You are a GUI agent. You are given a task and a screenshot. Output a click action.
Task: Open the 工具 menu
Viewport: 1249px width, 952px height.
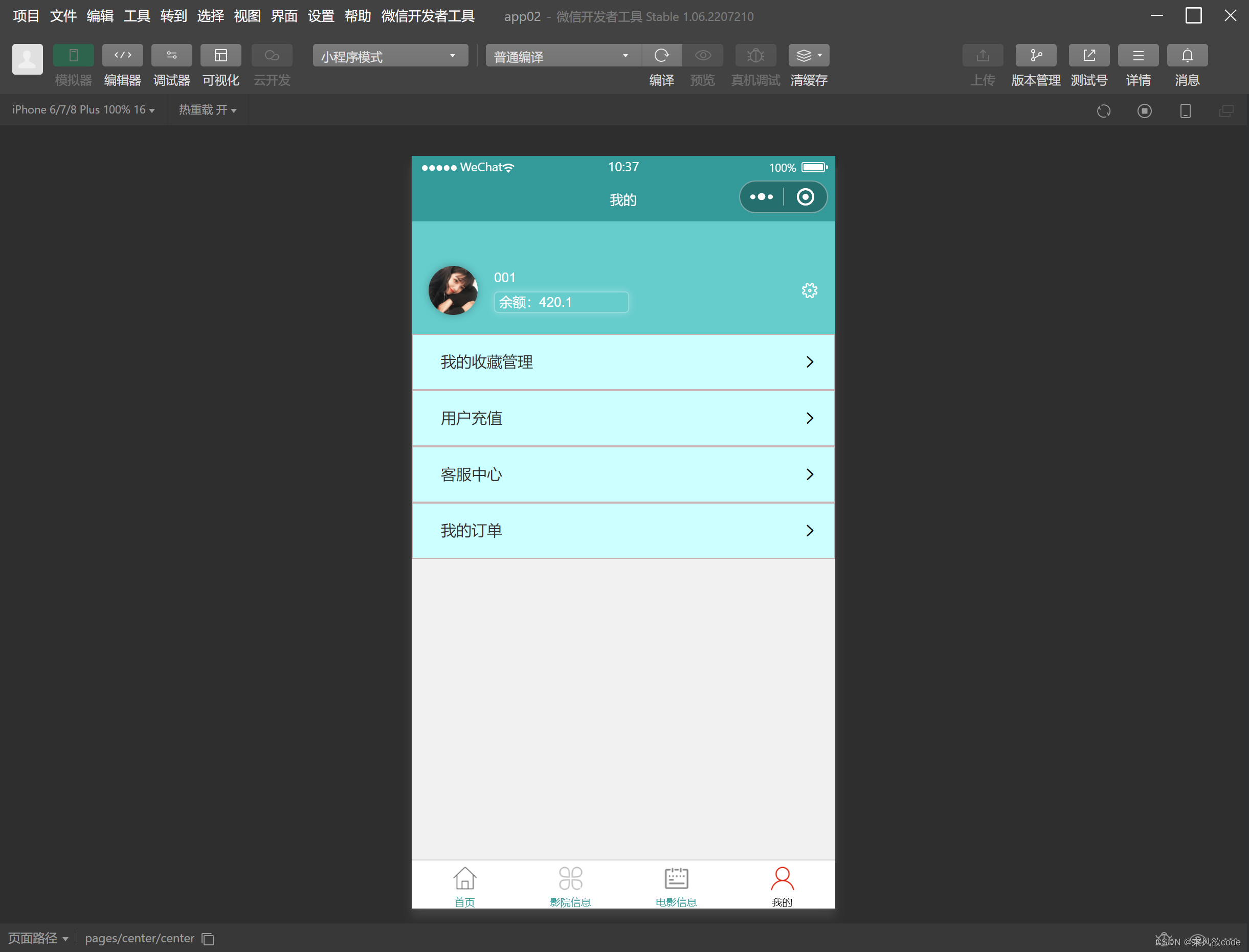(x=136, y=16)
